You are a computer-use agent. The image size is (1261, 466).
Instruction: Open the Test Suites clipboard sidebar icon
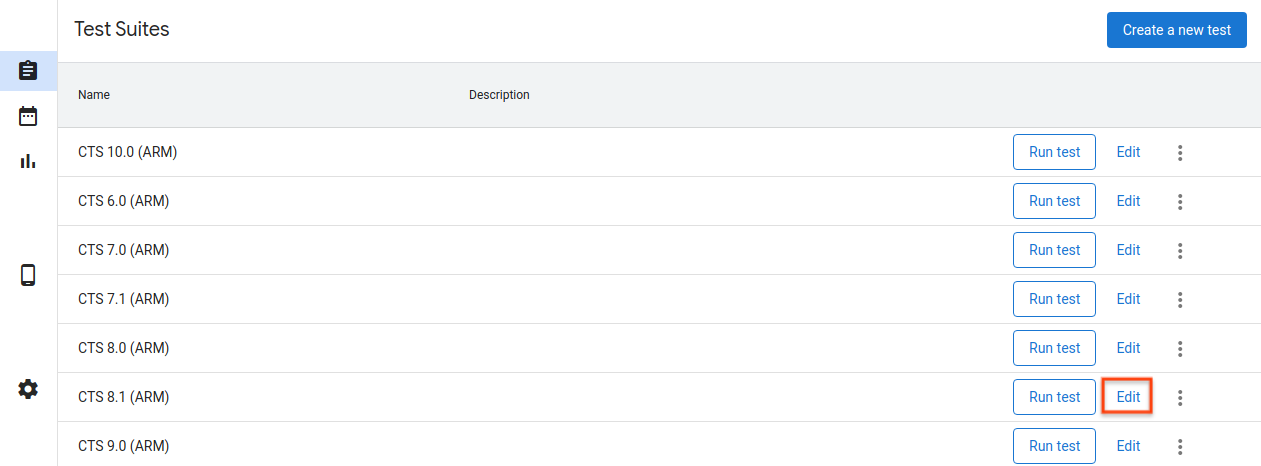28,71
